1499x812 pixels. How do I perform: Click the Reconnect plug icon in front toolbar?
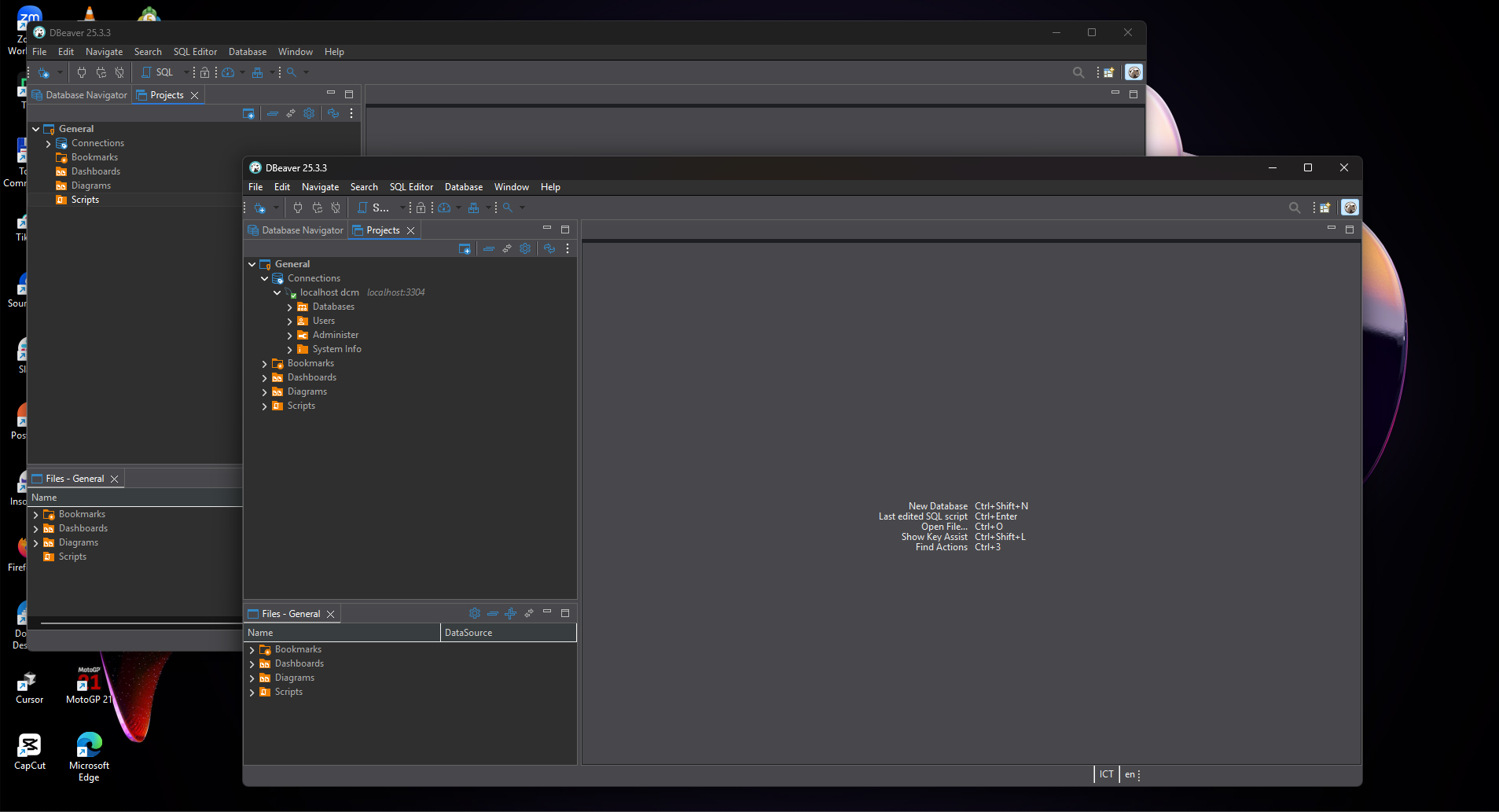point(317,208)
